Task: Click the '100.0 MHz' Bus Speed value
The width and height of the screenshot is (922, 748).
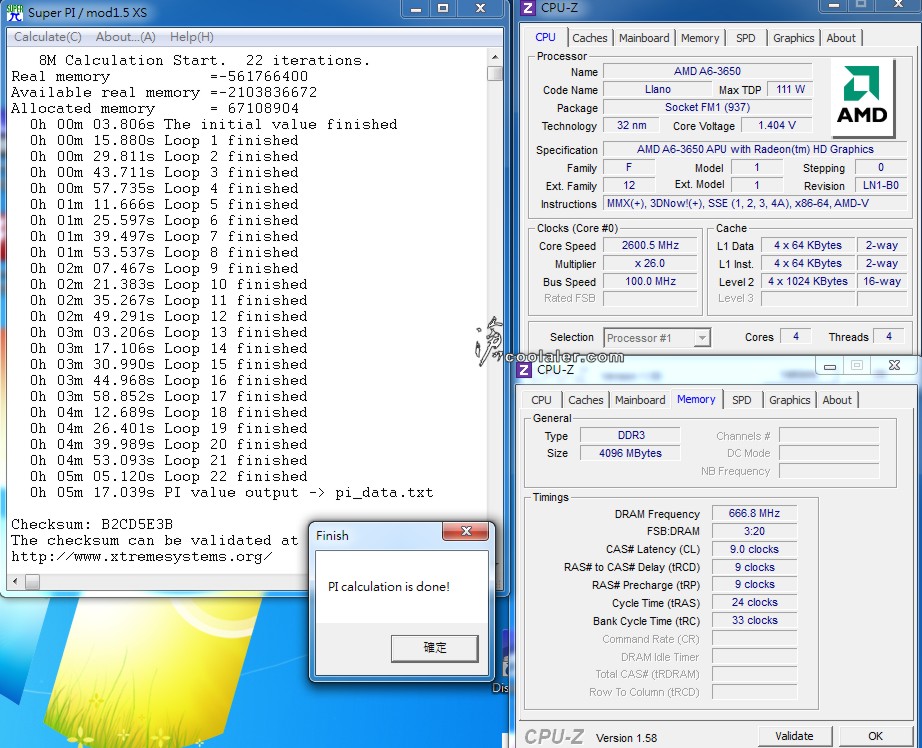Action: point(650,282)
